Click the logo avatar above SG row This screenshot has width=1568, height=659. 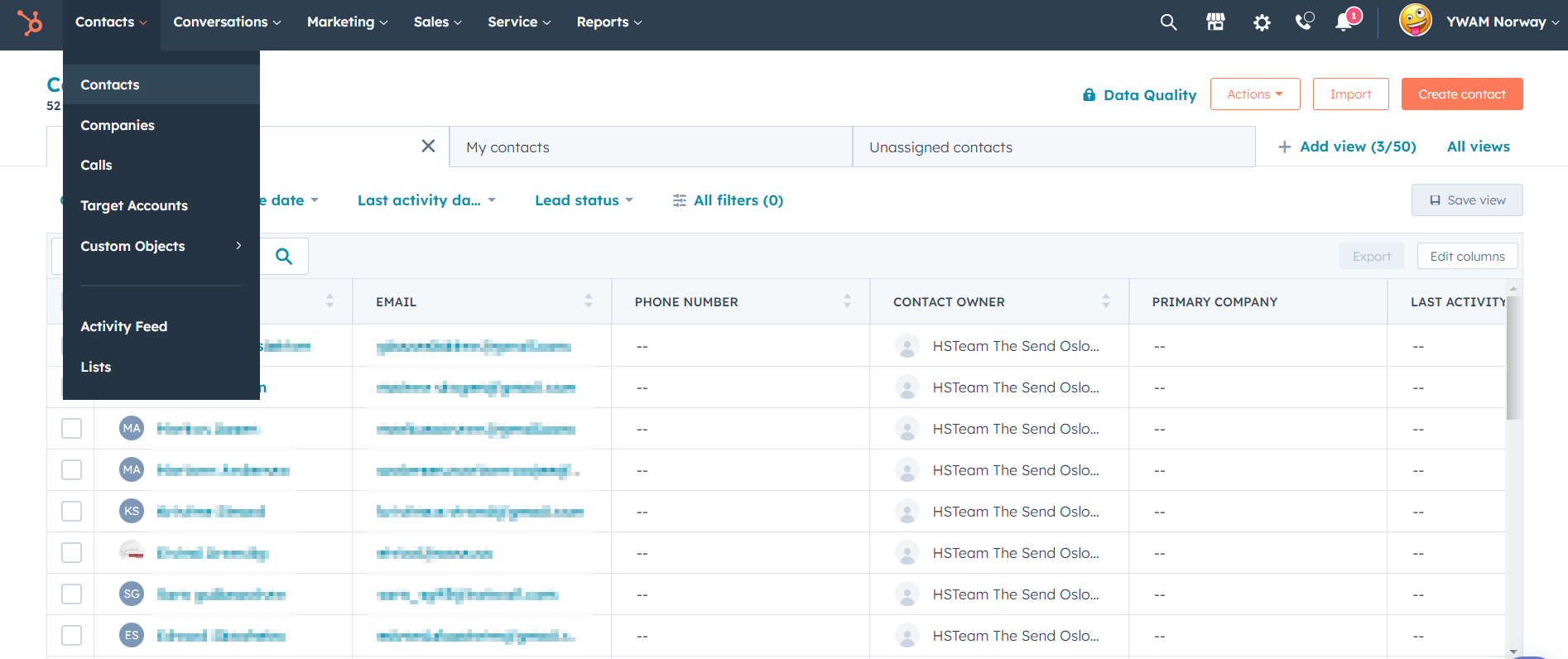[x=132, y=552]
